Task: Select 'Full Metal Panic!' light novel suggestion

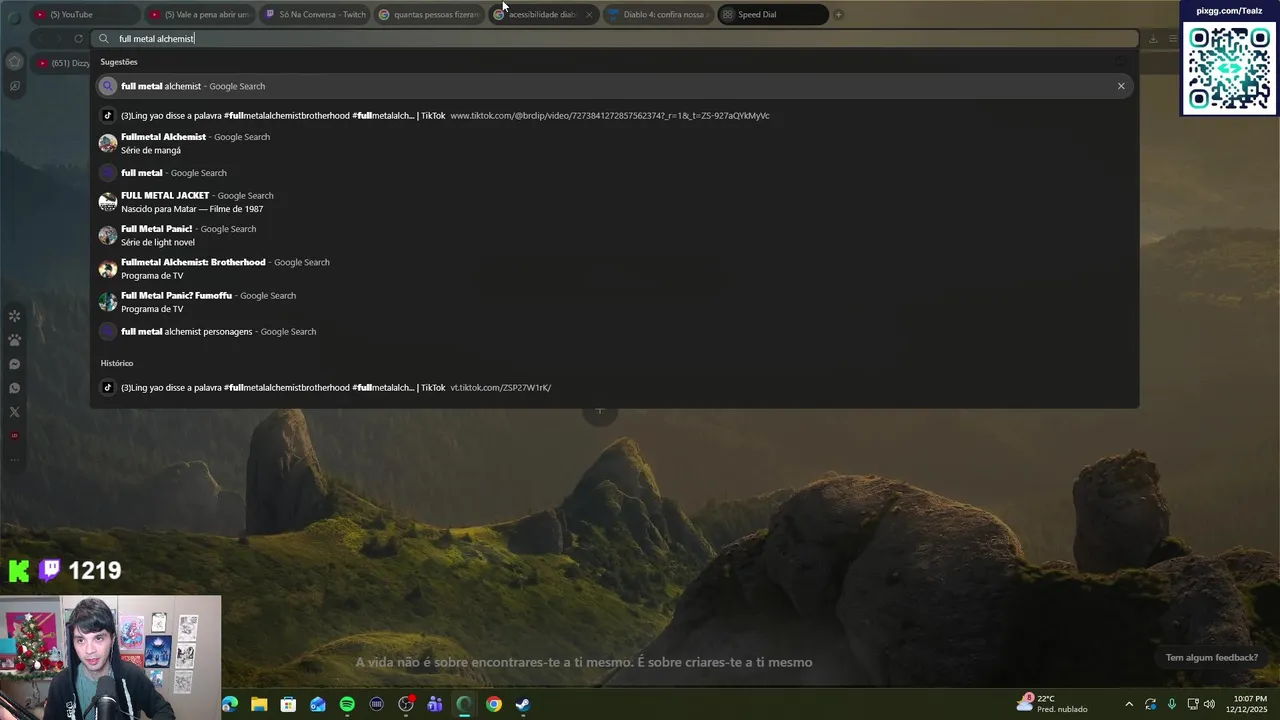Action: [x=615, y=235]
